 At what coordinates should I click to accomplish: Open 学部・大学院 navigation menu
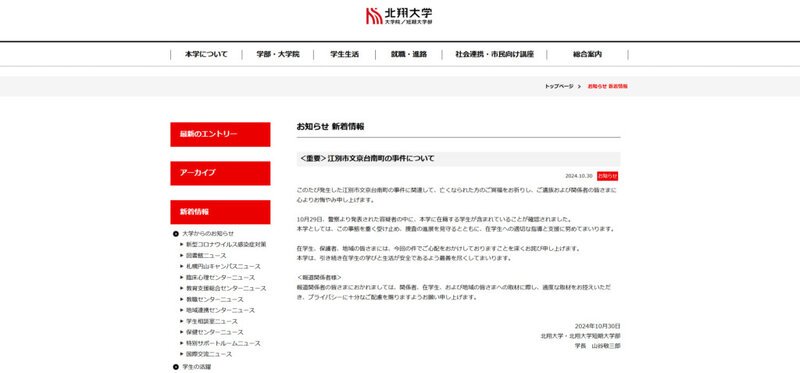pyautogui.click(x=278, y=55)
